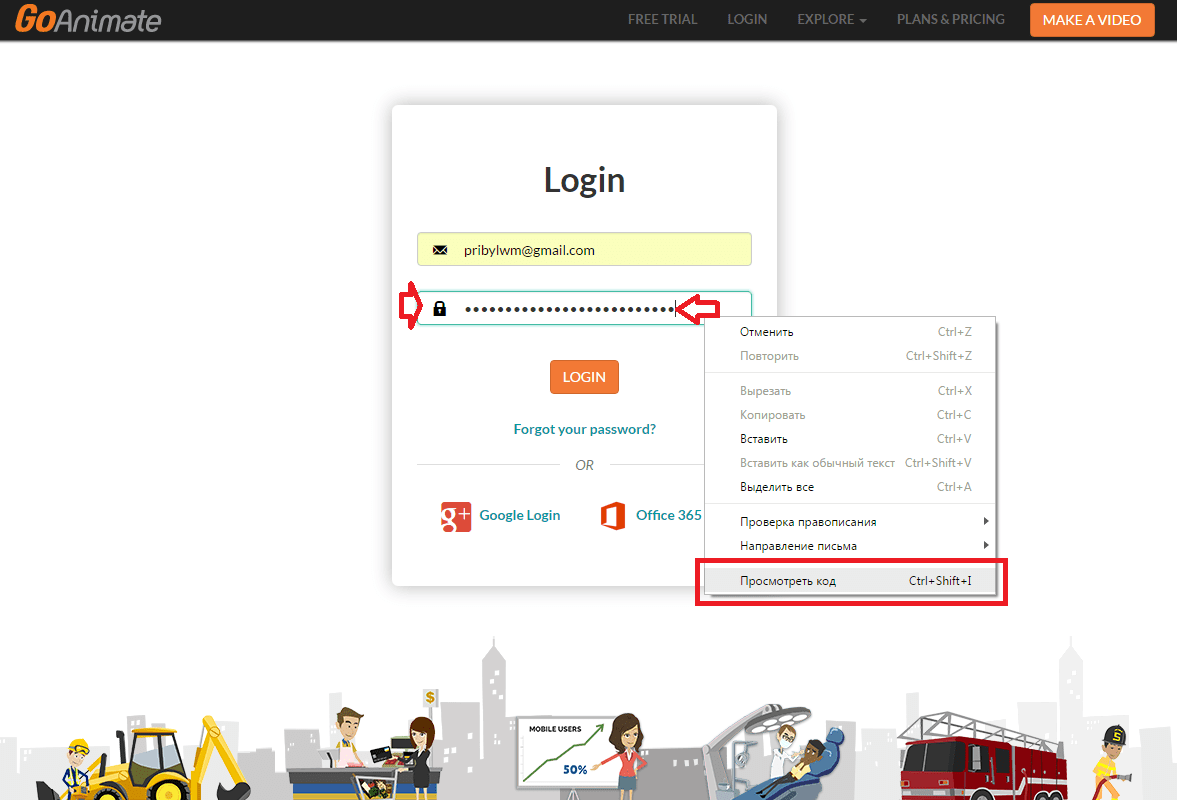Click the GoAnimate logo
The height and width of the screenshot is (800, 1177).
[x=88, y=19]
